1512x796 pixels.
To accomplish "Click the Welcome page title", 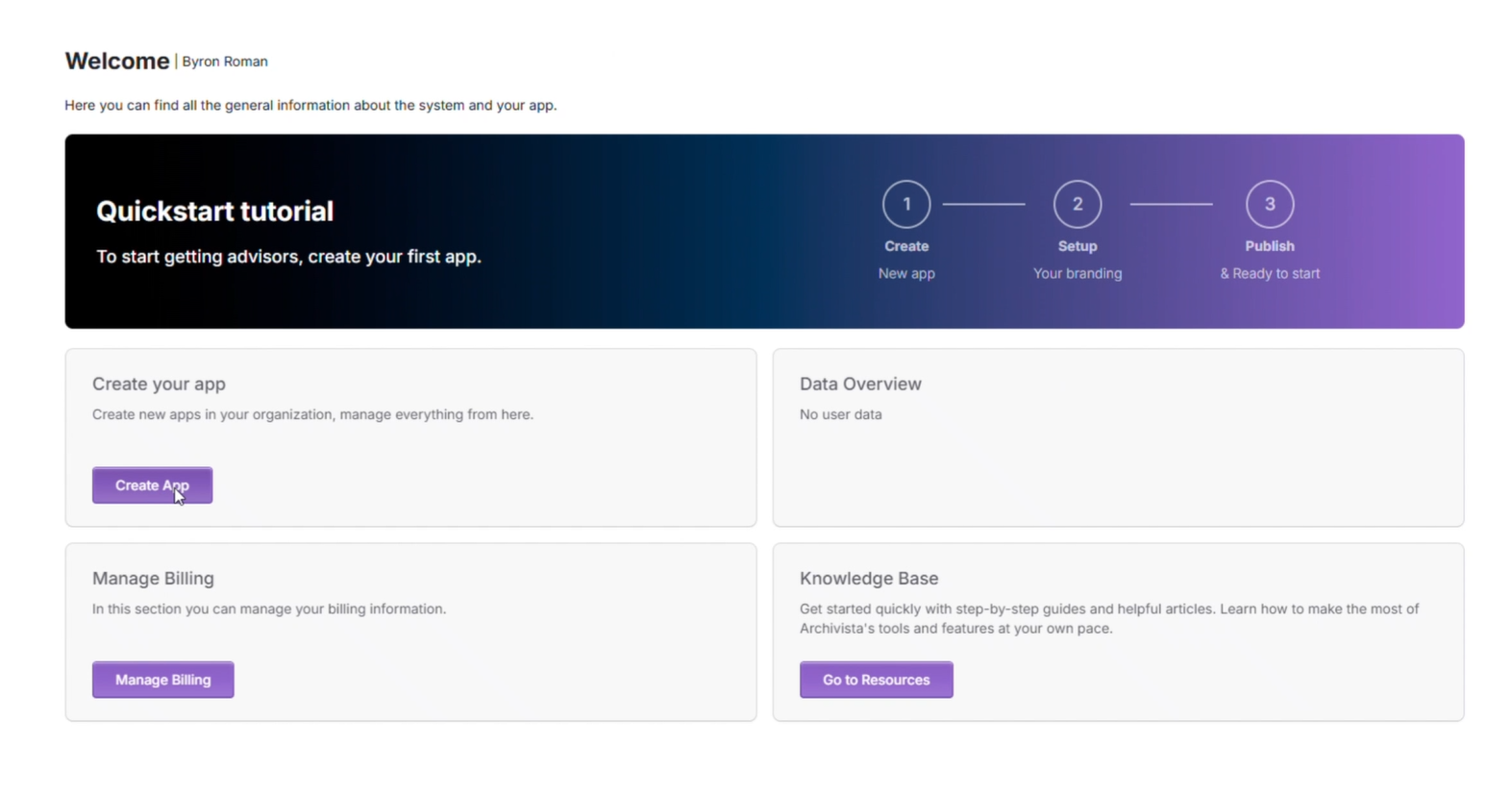I will 116,62.
